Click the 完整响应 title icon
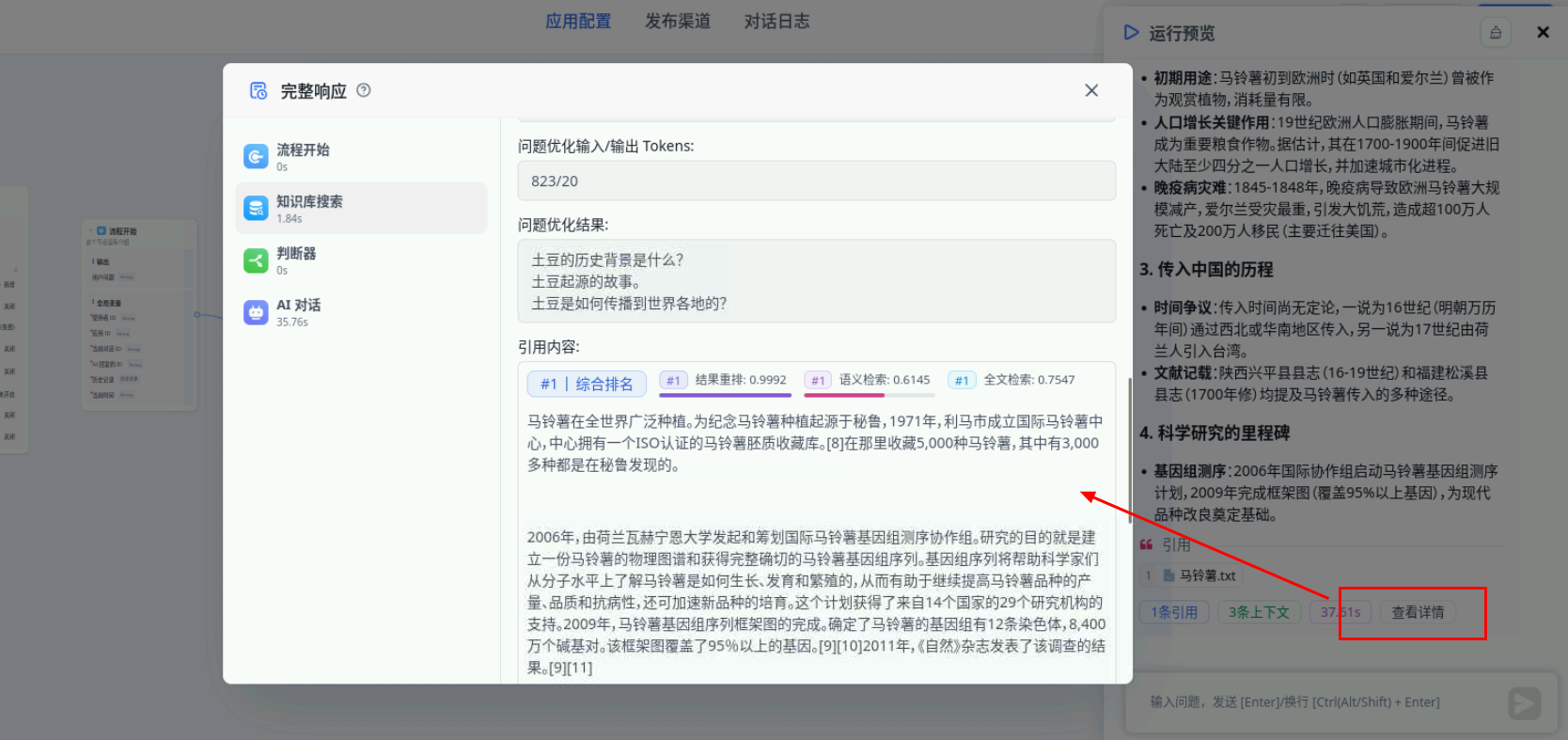 (259, 90)
